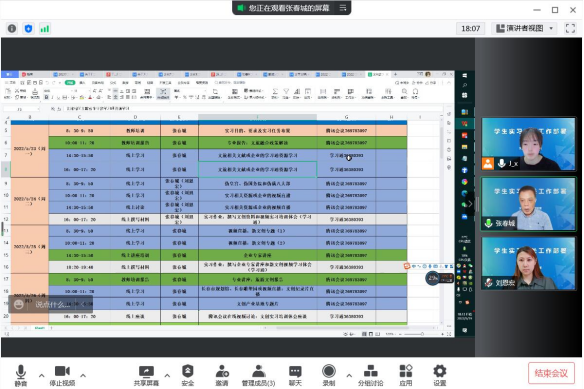
Task: Open the meeting info icon
Action: pos(12,28)
